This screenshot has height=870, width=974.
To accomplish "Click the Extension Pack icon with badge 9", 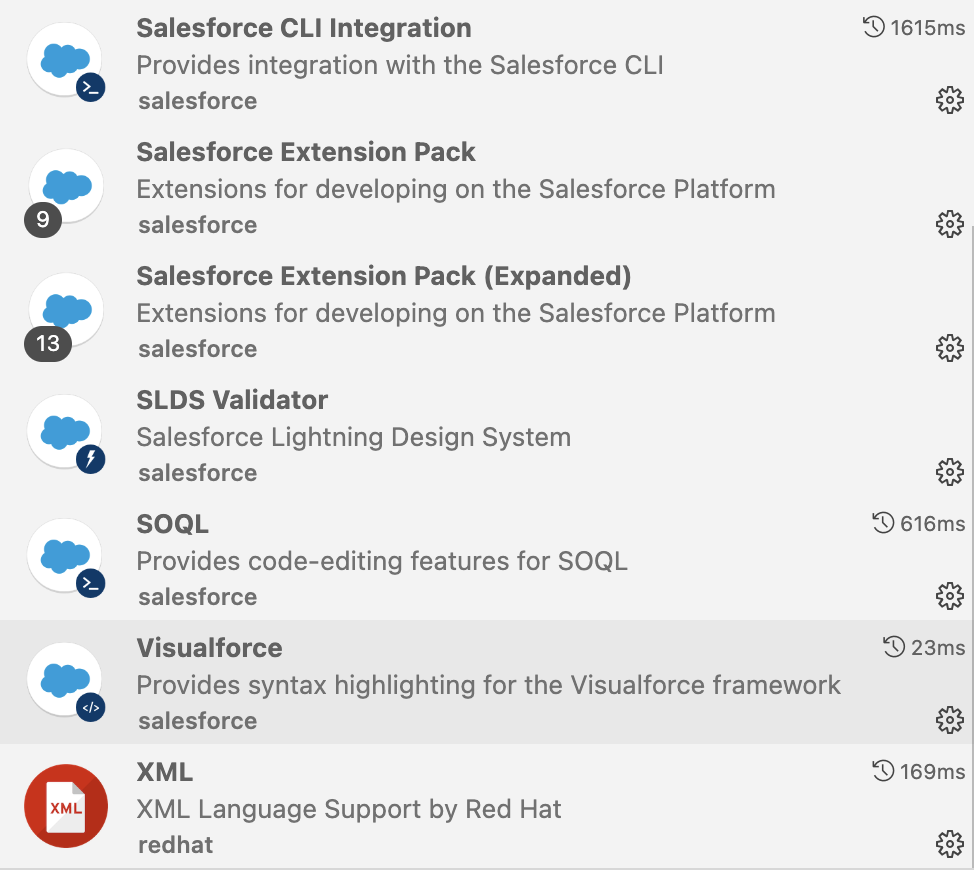I will pos(64,185).
